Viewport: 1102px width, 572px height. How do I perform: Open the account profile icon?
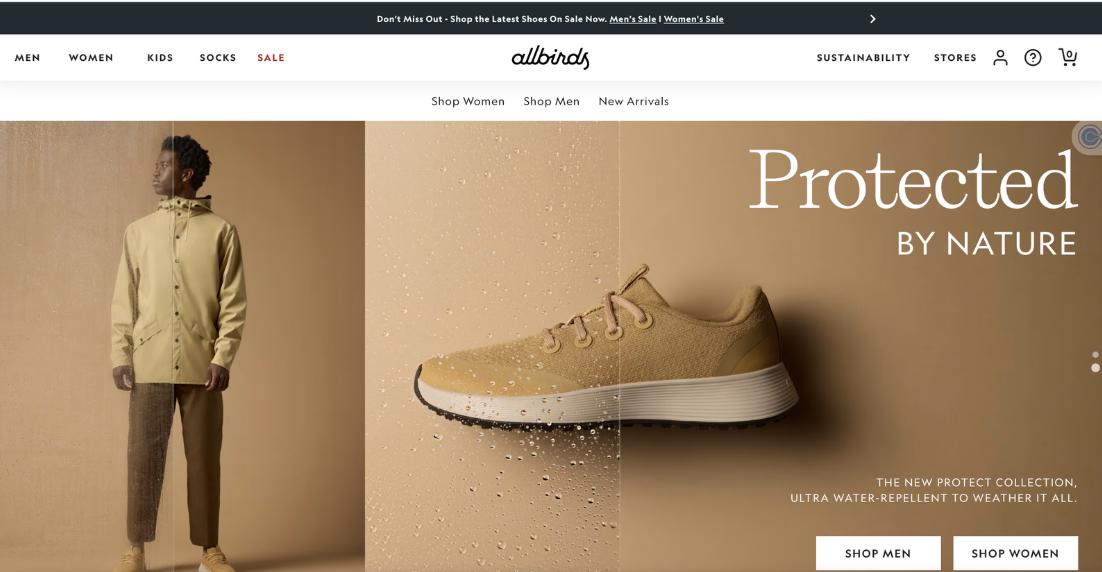click(1000, 58)
